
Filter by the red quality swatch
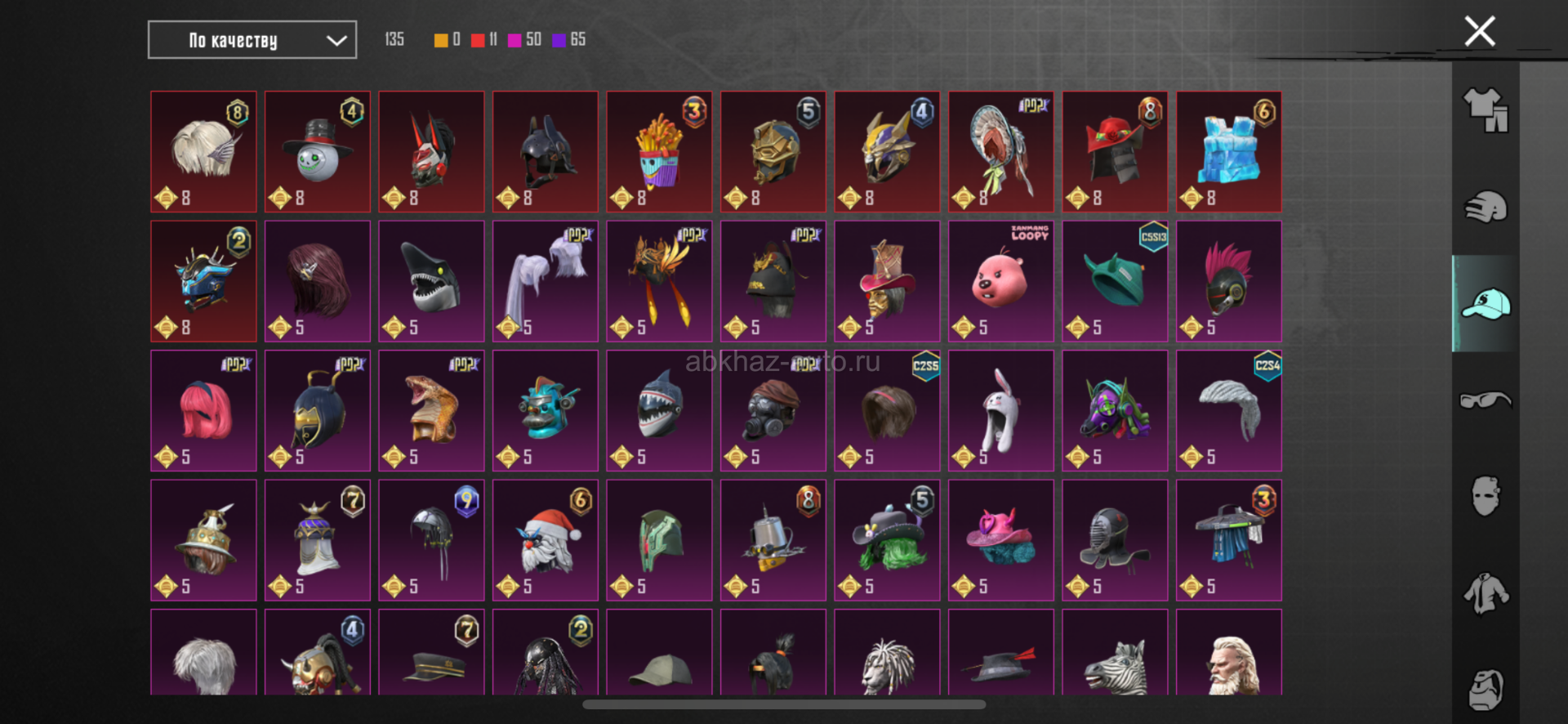[x=478, y=40]
